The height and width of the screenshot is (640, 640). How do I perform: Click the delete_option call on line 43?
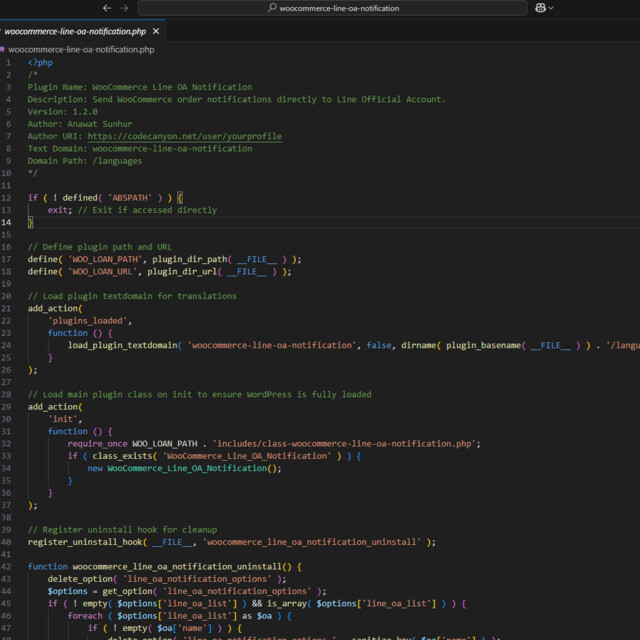pos(79,579)
